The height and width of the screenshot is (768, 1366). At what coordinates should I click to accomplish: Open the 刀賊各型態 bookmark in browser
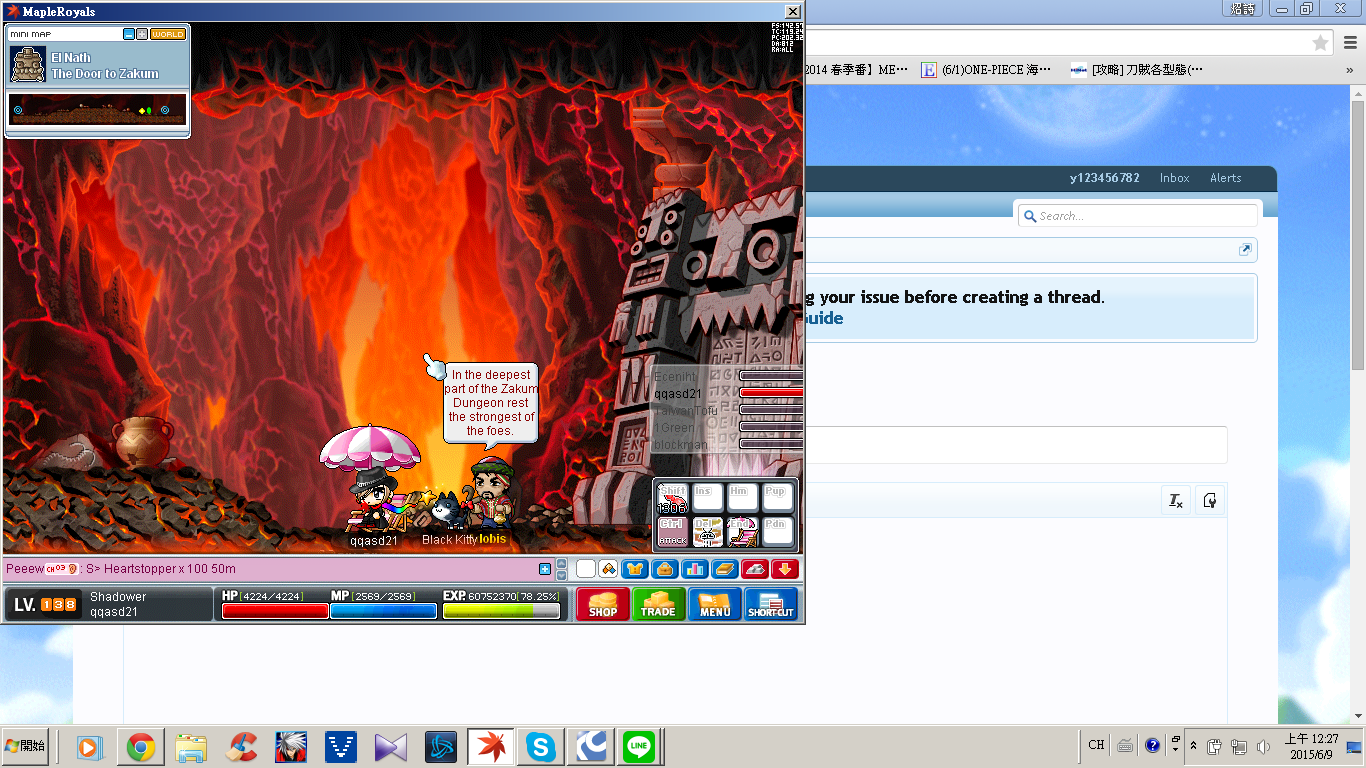(1137, 70)
